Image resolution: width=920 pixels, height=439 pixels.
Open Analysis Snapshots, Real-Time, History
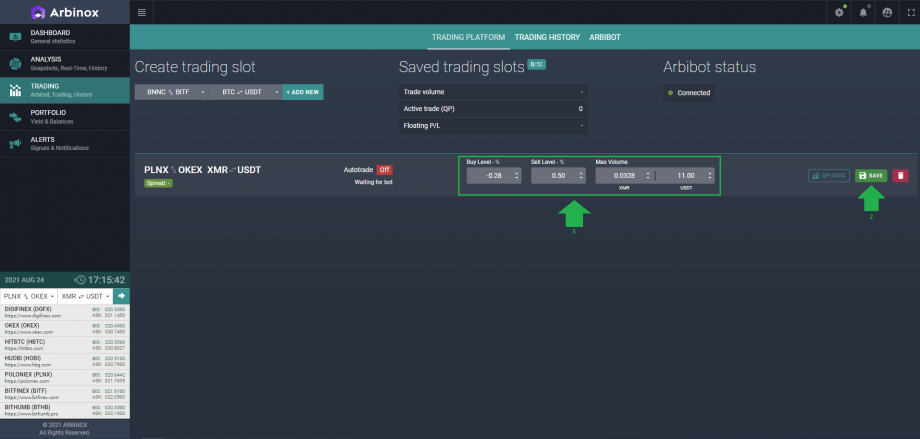65,64
